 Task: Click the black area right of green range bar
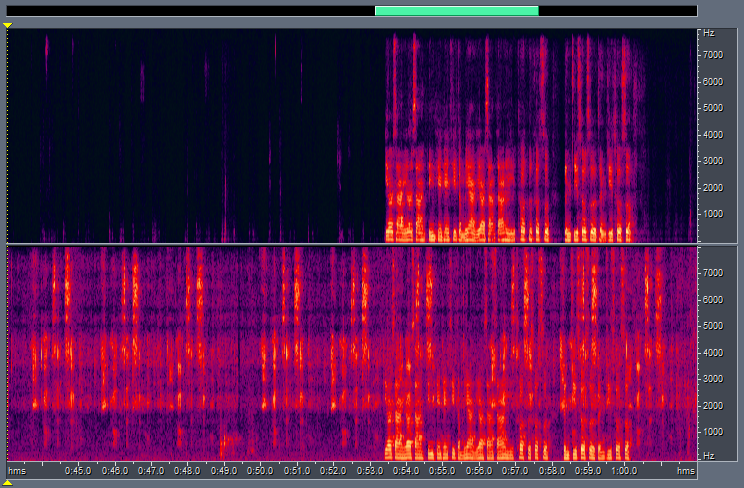(617, 11)
